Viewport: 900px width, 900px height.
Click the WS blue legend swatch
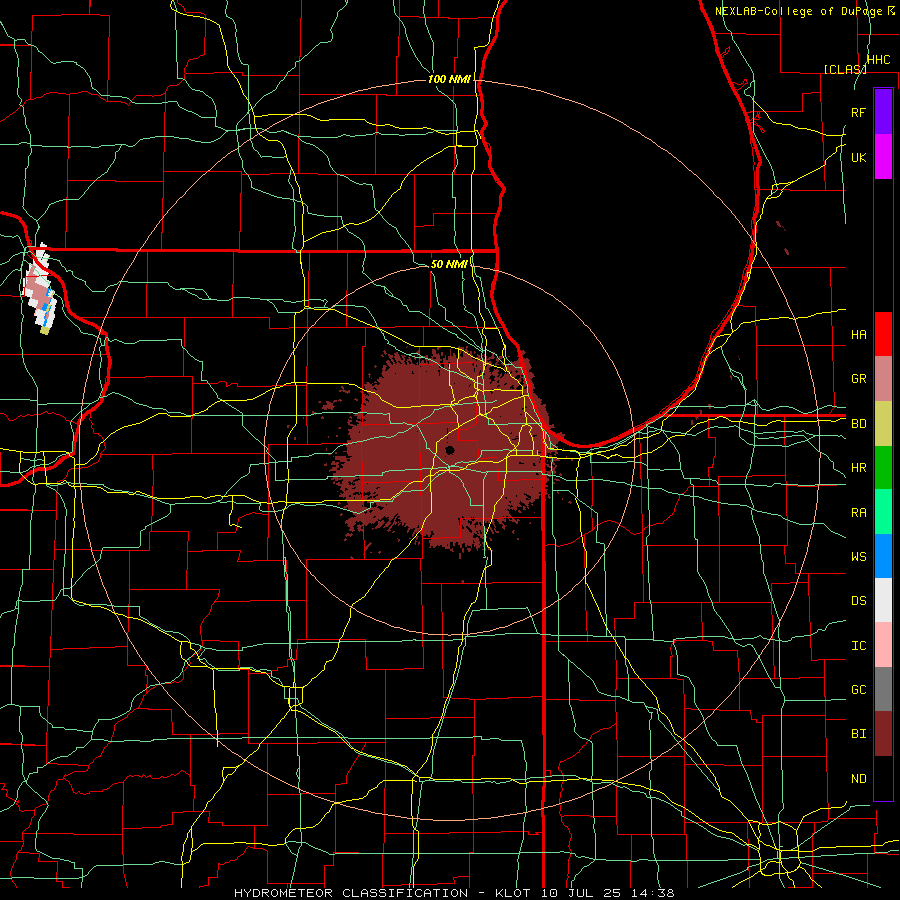coord(883,556)
